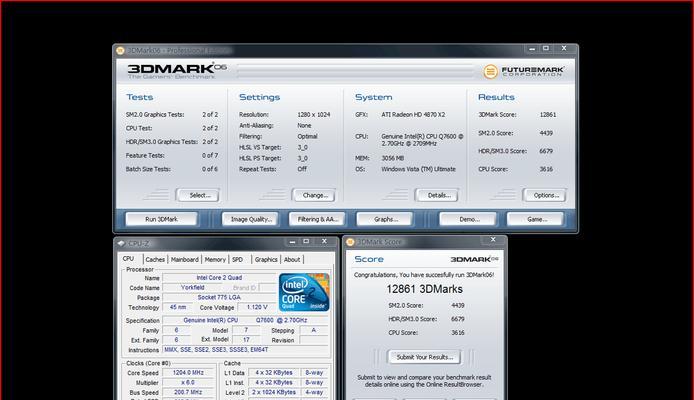Click the CPU Score '3616' in Results panel
Viewport: 694px width, 400px height.
(546, 169)
